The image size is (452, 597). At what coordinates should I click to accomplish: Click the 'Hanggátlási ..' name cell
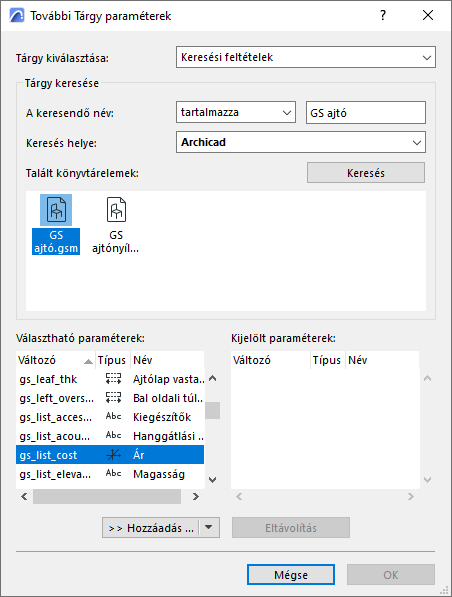[x=168, y=436]
